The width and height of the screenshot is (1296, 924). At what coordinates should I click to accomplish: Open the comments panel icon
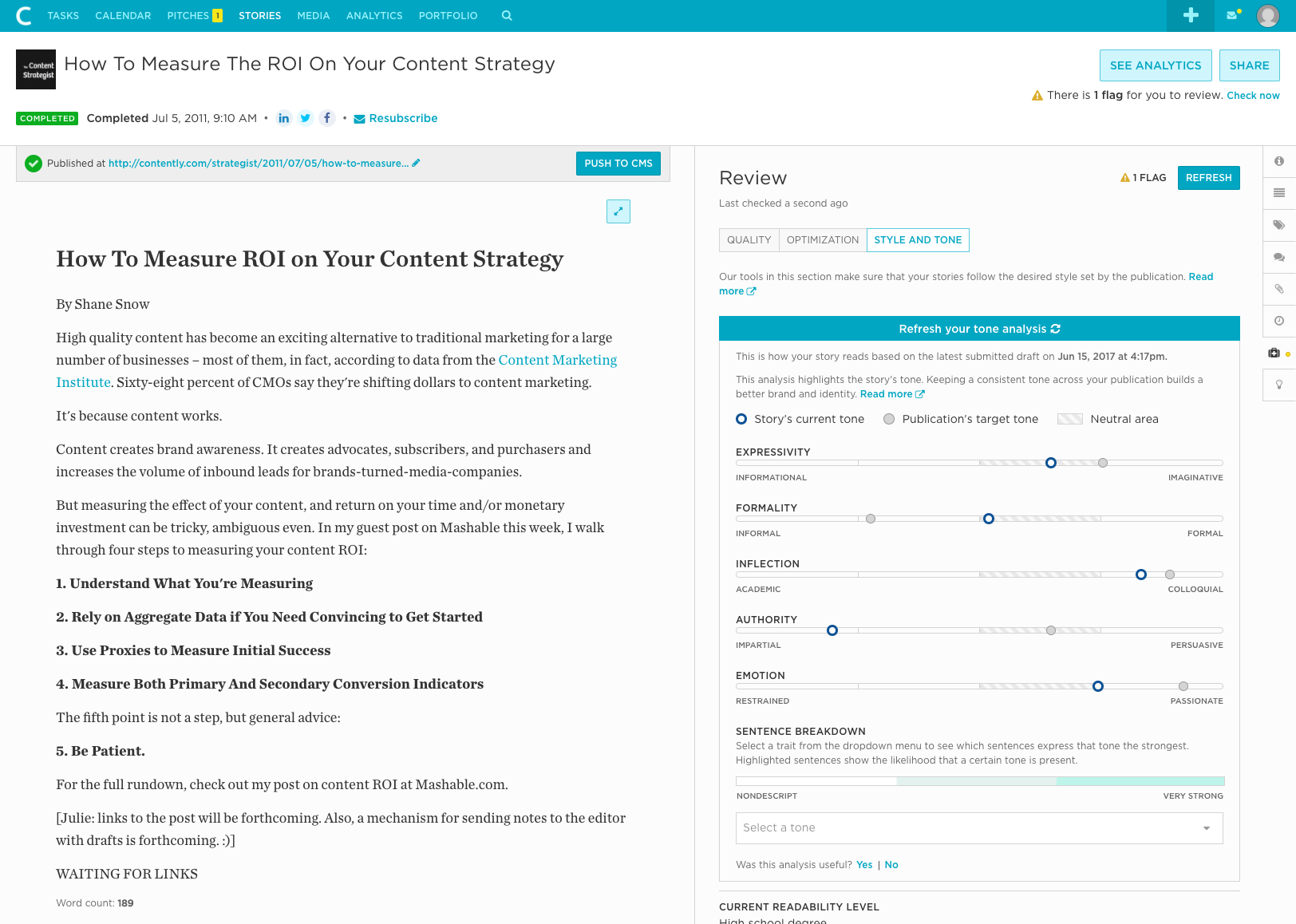click(1278, 257)
